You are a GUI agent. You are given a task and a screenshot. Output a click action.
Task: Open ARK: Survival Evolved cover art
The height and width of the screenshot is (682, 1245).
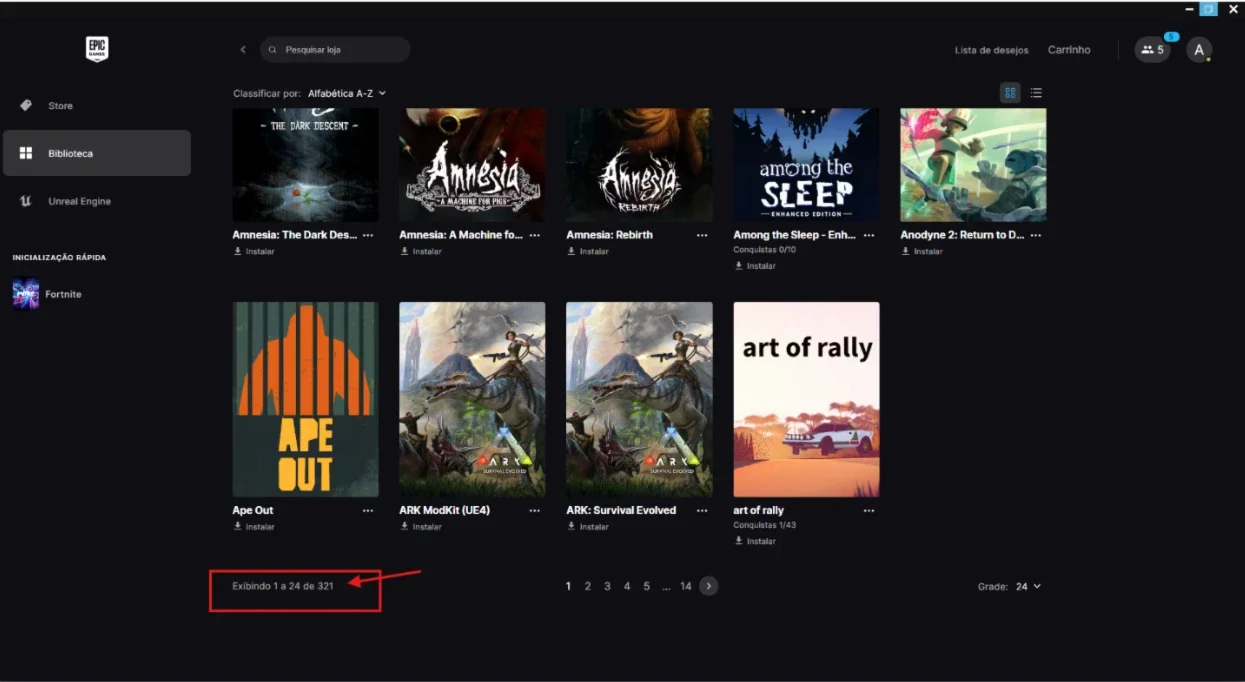[640, 399]
